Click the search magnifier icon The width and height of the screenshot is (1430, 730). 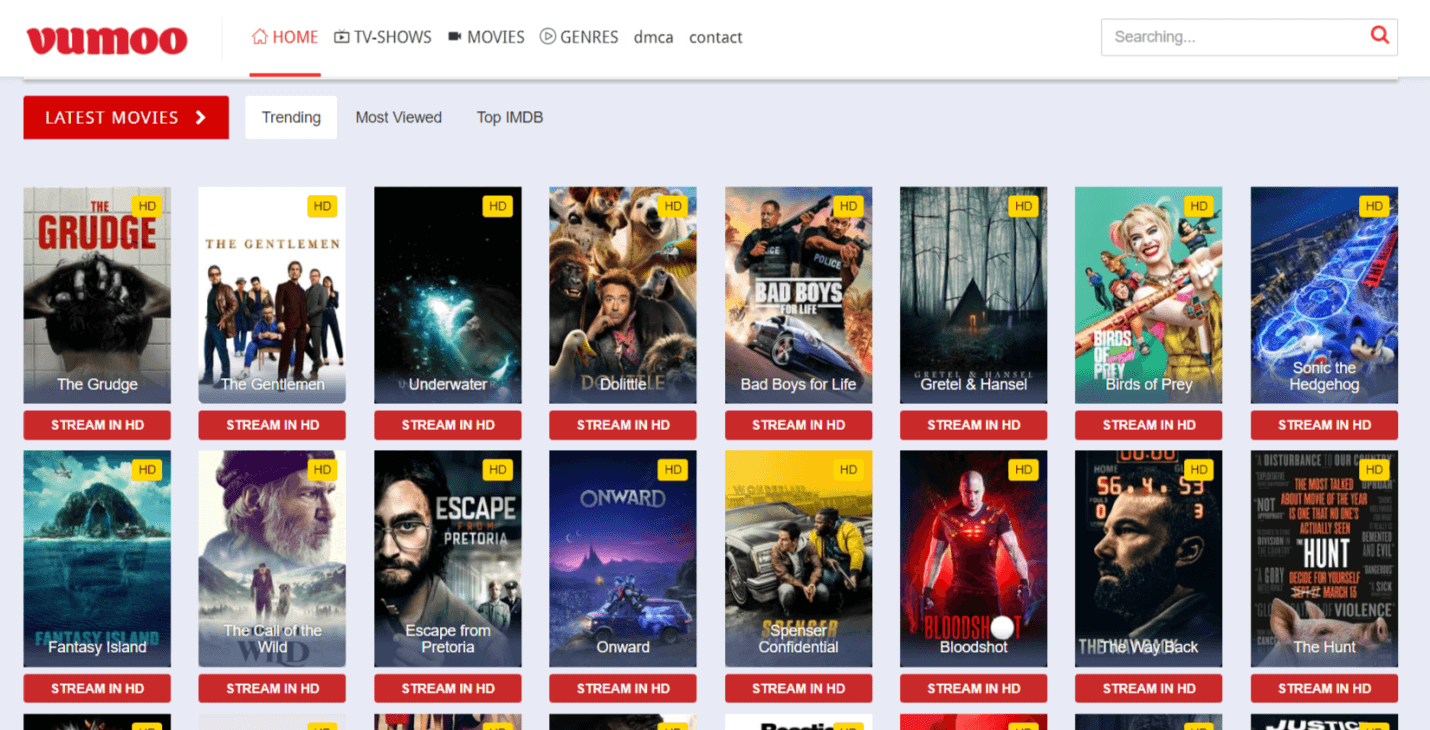click(x=1380, y=36)
